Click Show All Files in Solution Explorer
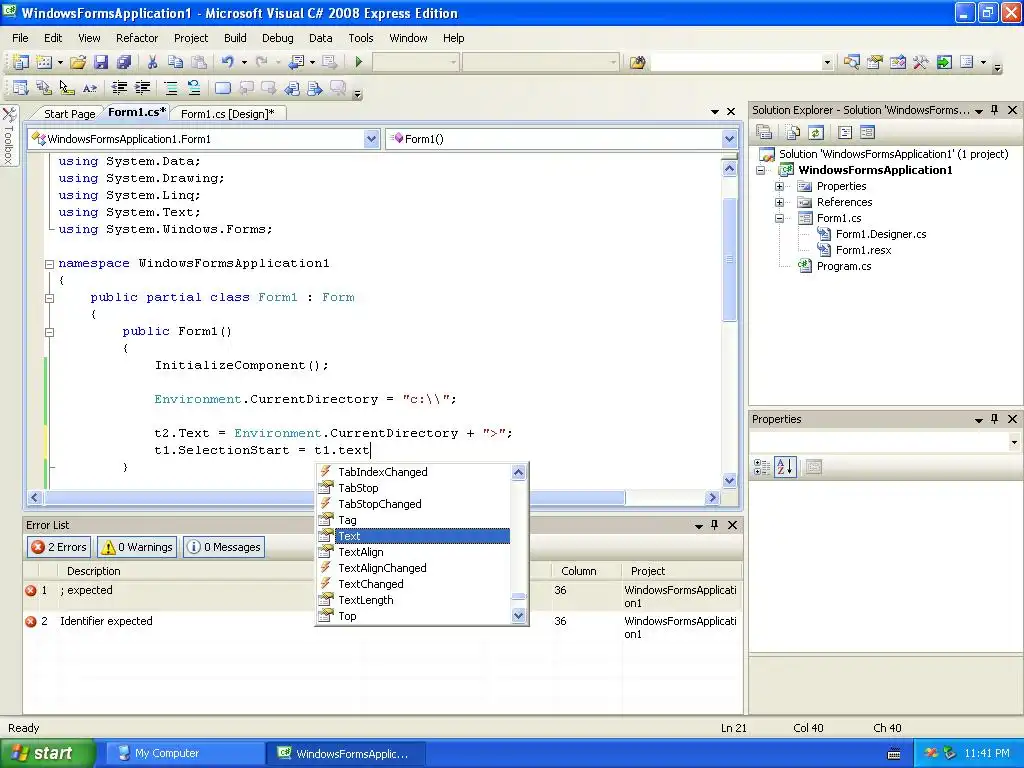Image resolution: width=1024 pixels, height=768 pixels. [792, 133]
